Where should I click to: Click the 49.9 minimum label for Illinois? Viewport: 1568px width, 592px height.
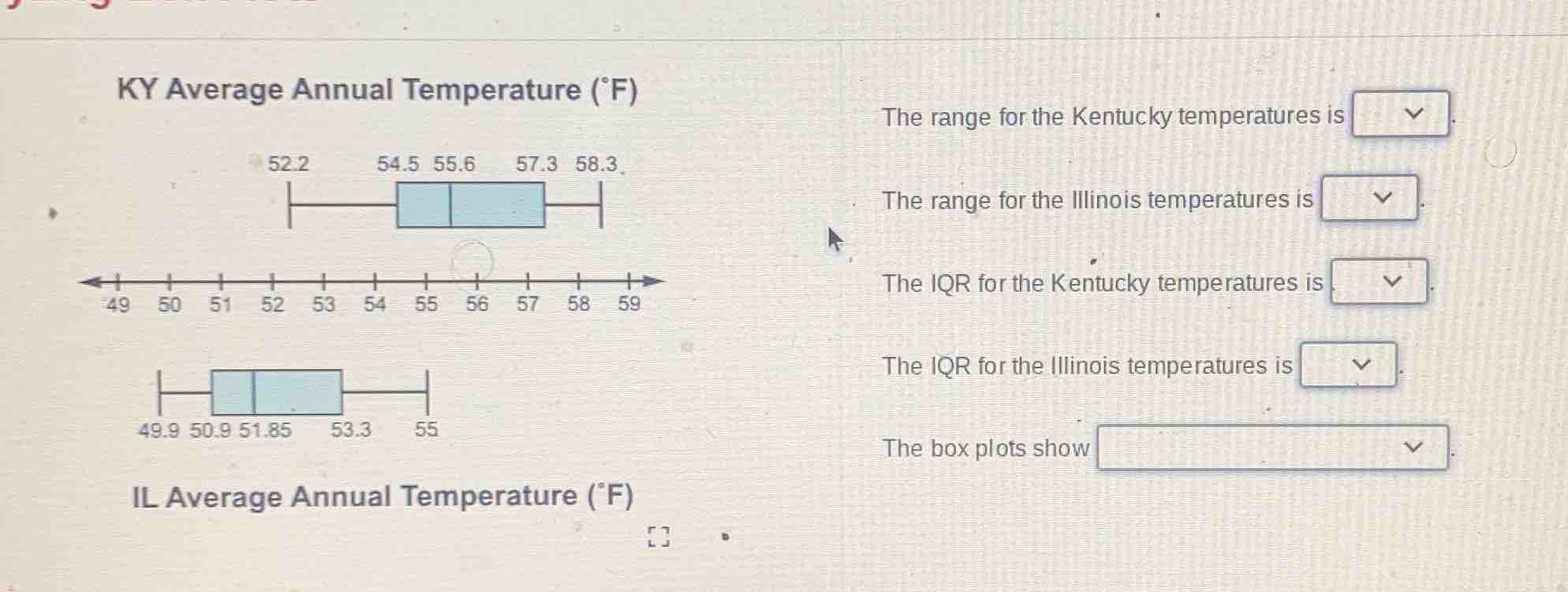pyautogui.click(x=159, y=430)
